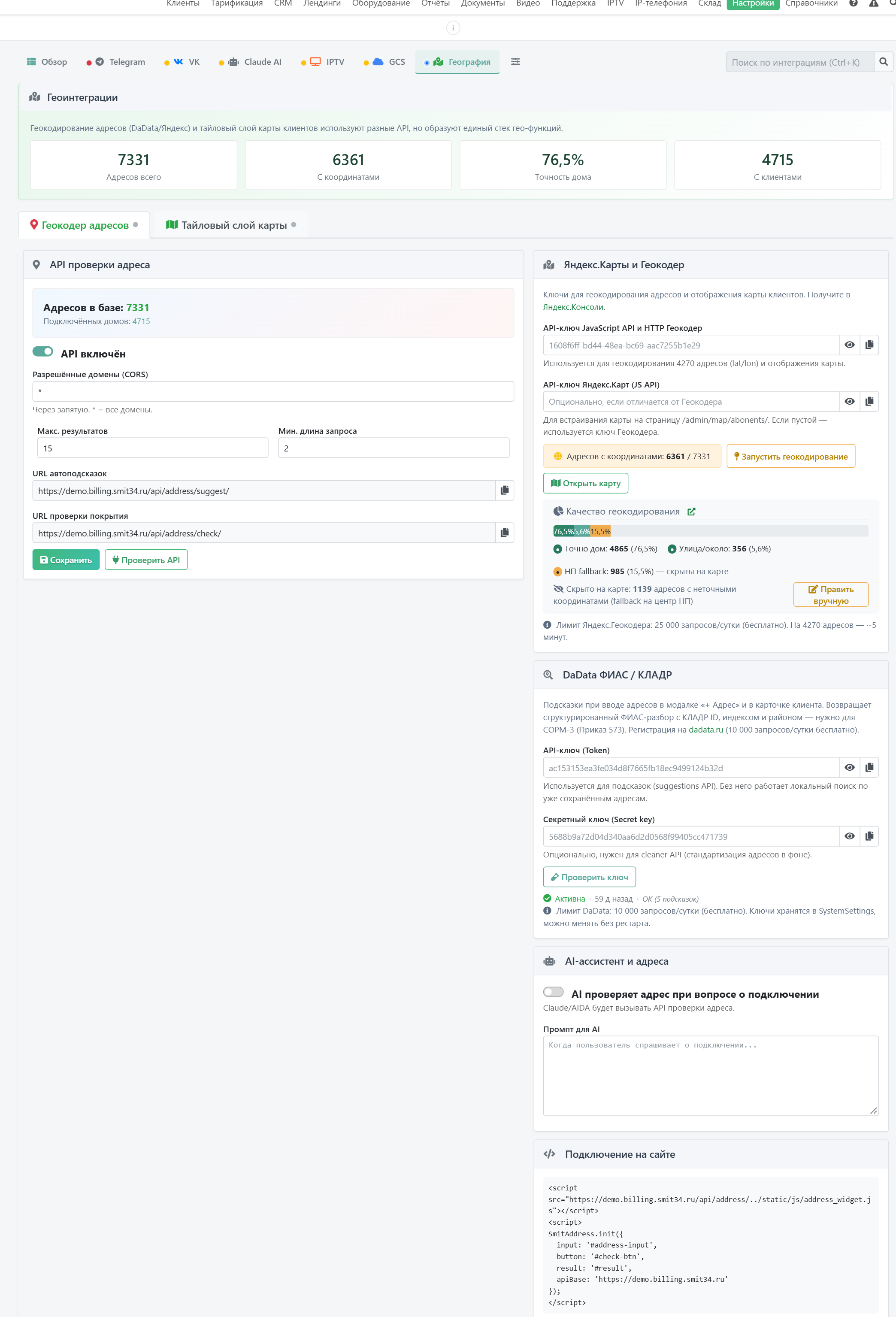Reveal the JavaScript API Геокодер key with eye icon

(849, 345)
